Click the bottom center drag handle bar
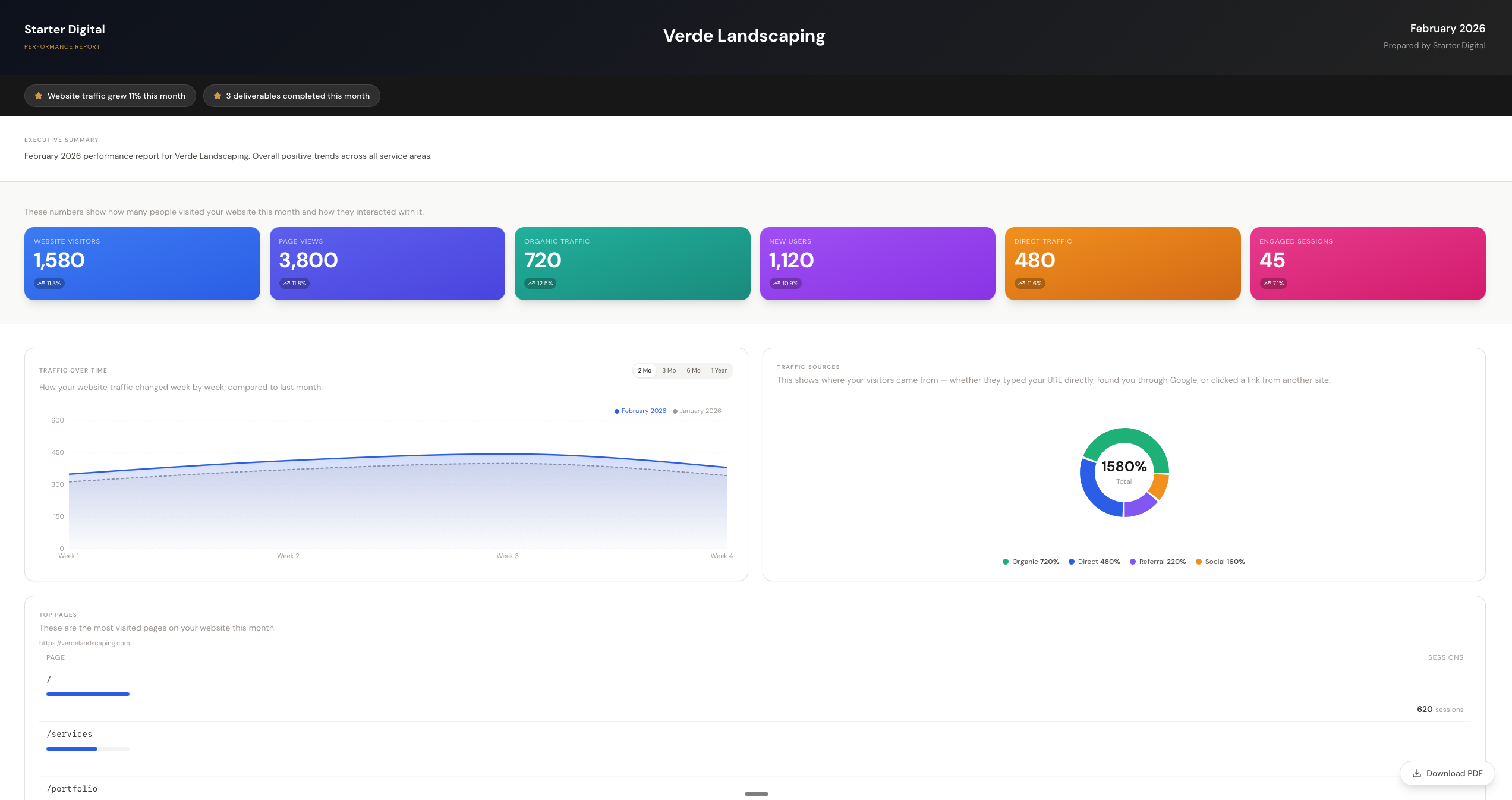Screen dimensions: 1512x800 756,794
